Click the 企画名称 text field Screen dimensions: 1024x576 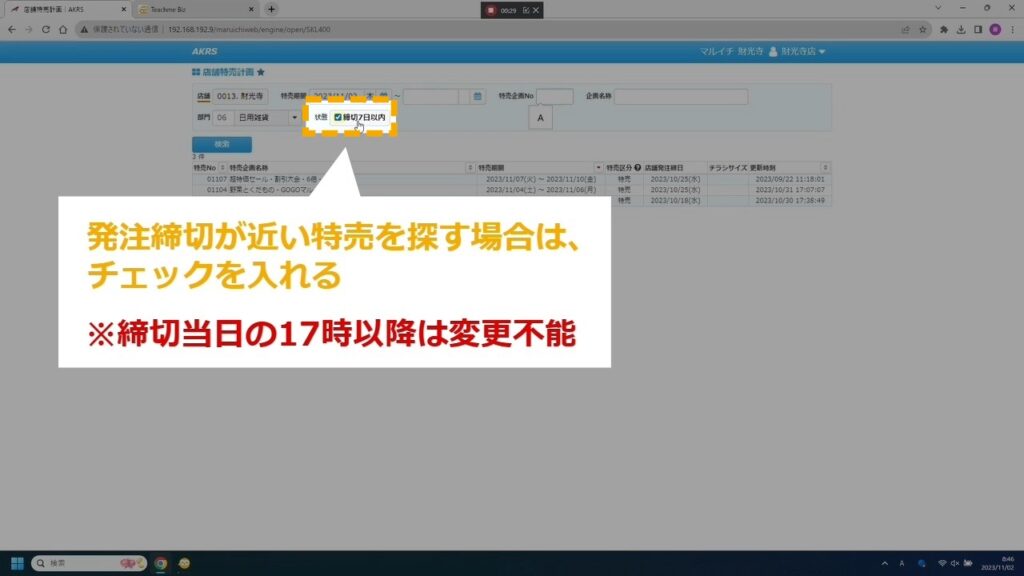tap(680, 97)
